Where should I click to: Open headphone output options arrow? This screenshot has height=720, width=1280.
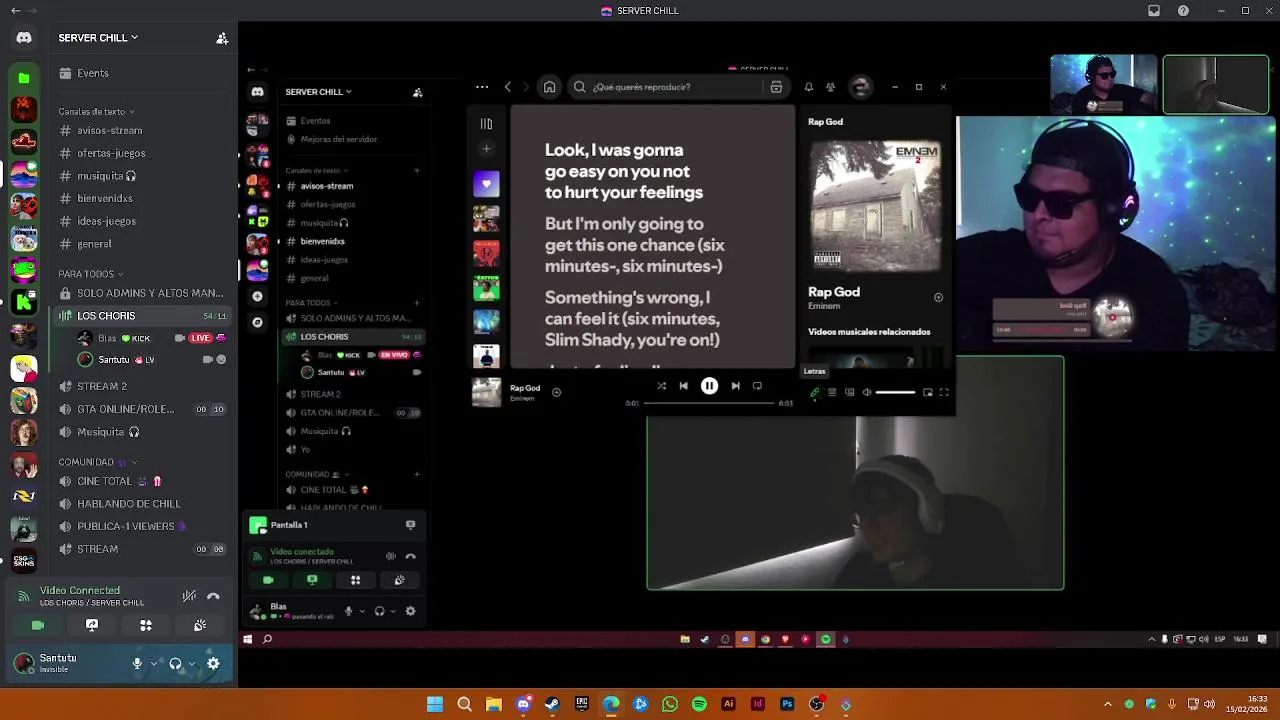click(192, 663)
